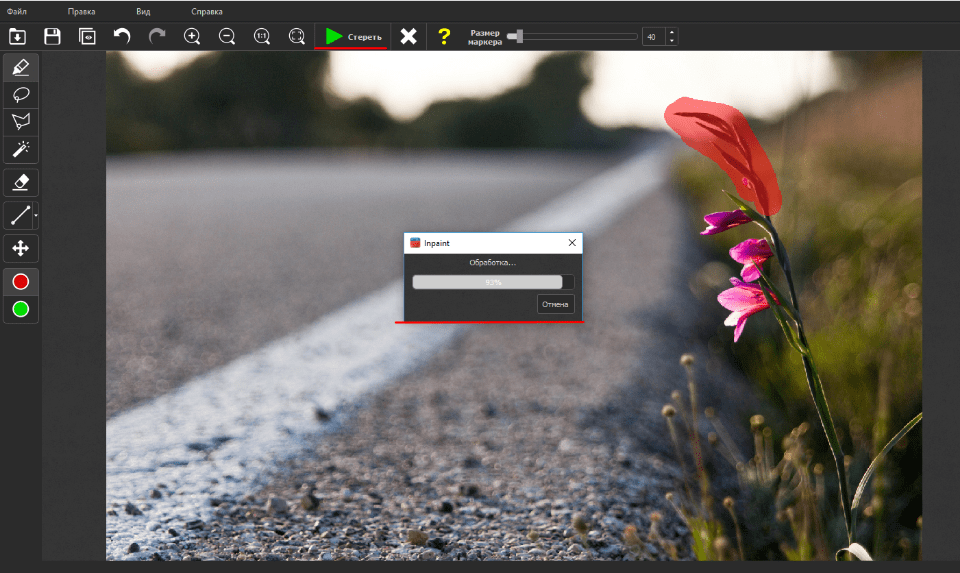Choose the red mask marker color
The height and width of the screenshot is (573, 960).
[x=21, y=282]
